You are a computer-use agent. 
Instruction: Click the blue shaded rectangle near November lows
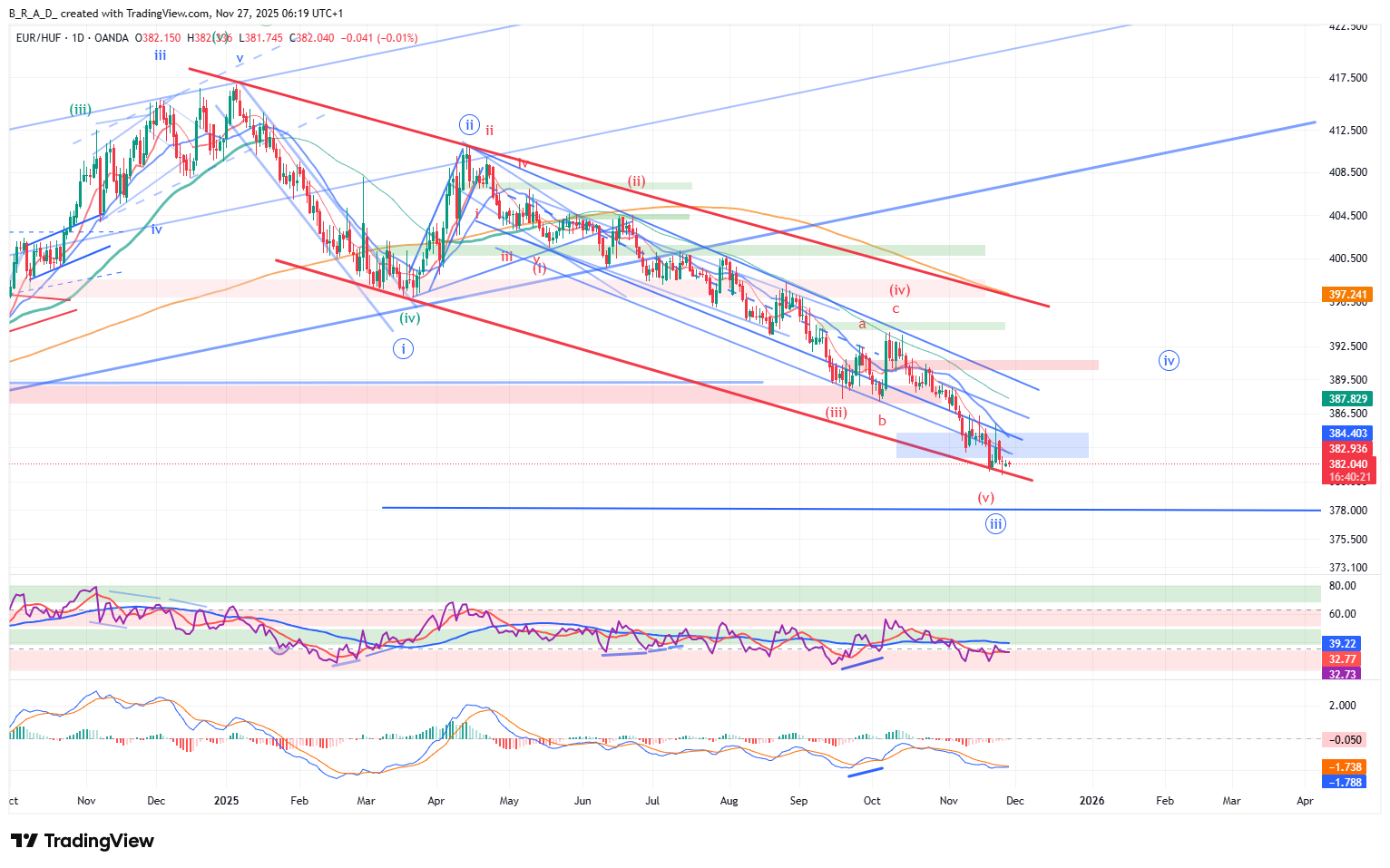coord(1043,444)
